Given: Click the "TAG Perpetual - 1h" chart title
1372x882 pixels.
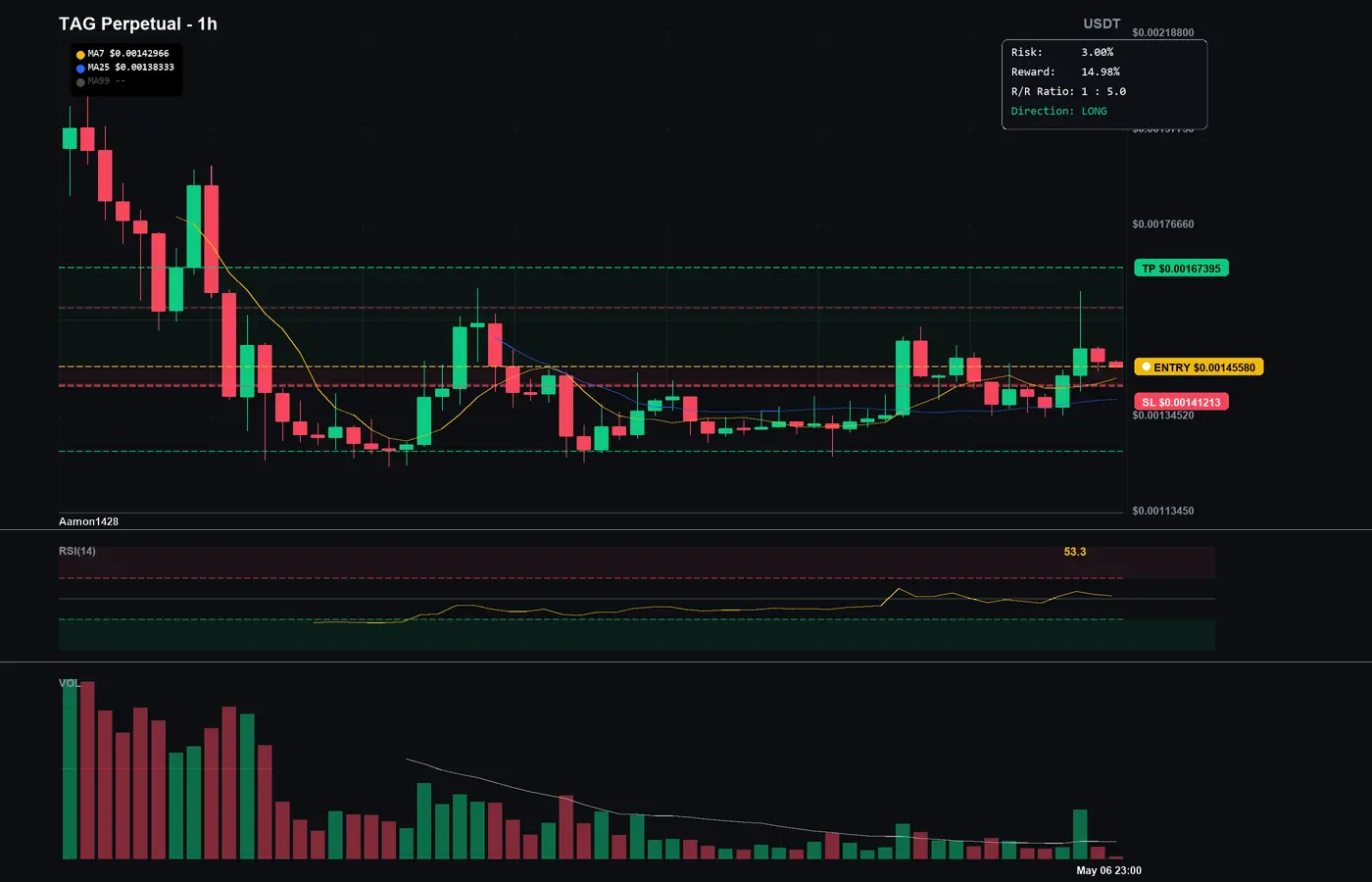Looking at the screenshot, I should pyautogui.click(x=138, y=24).
